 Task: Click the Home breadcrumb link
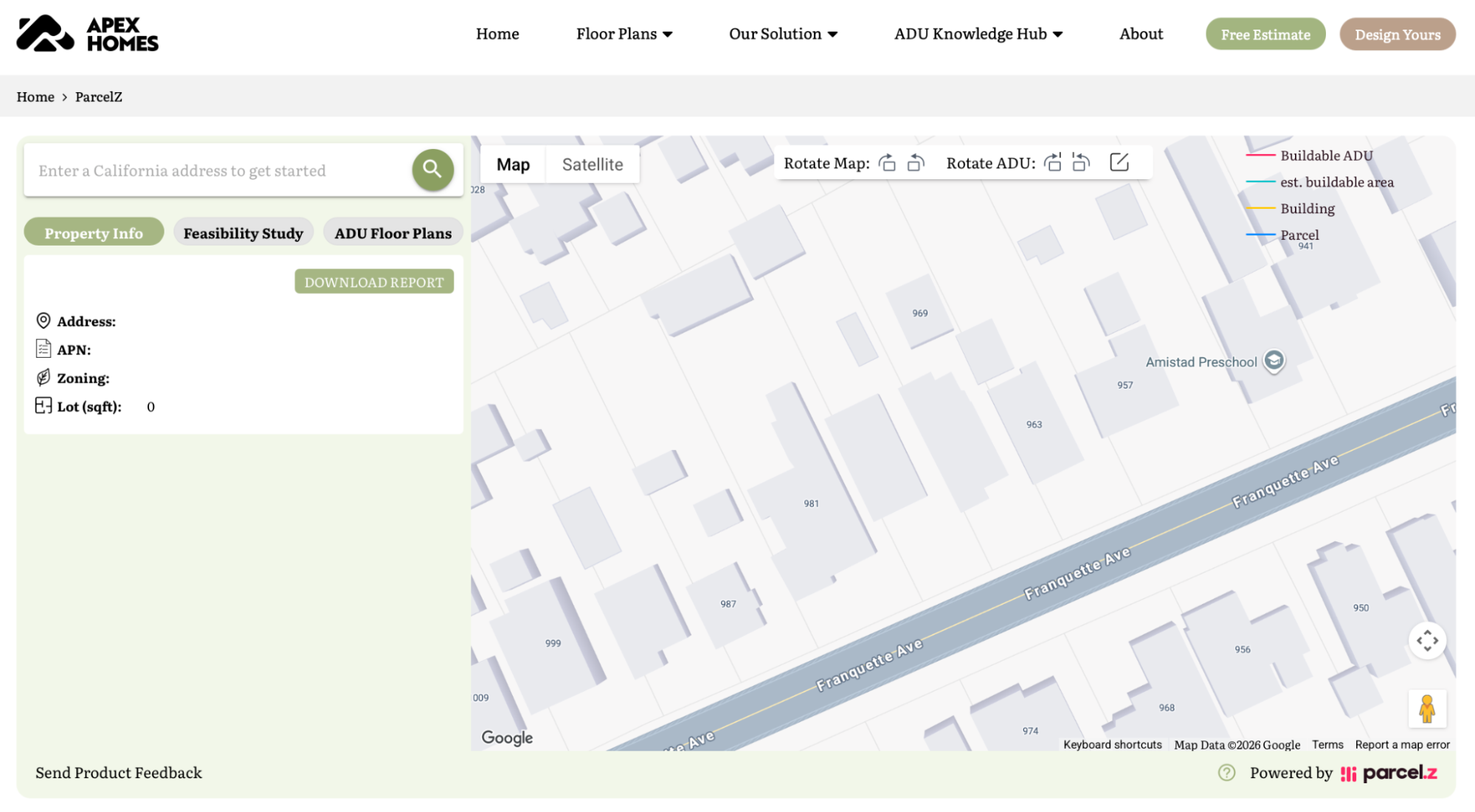point(35,97)
